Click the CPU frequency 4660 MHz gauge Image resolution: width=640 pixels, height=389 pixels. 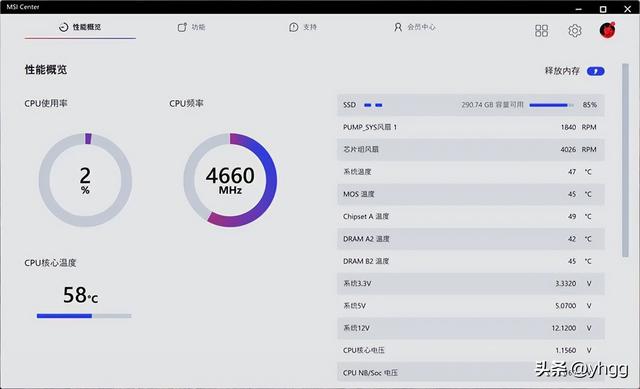230,180
